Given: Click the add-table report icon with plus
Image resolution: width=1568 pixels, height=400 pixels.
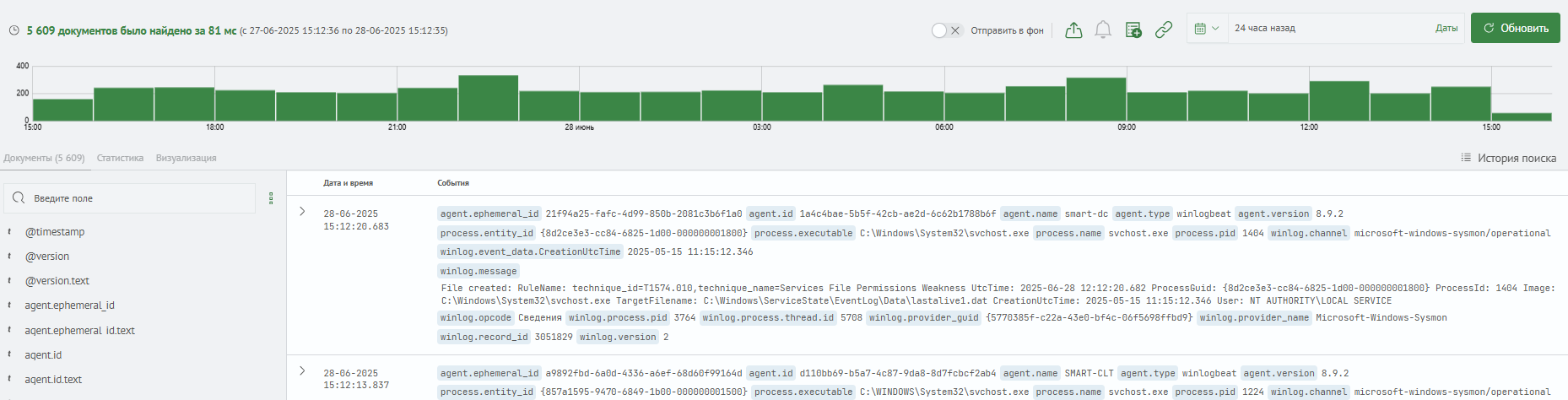Looking at the screenshot, I should (x=1133, y=30).
